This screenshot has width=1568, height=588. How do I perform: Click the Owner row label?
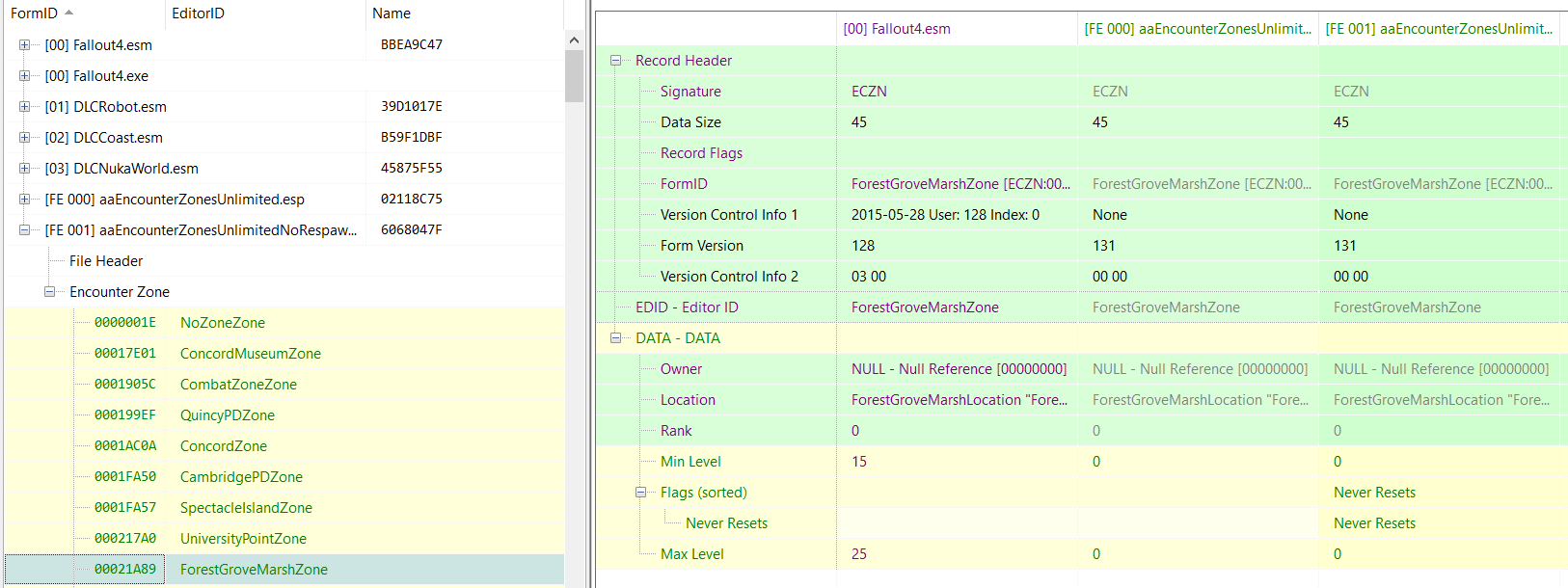point(681,369)
